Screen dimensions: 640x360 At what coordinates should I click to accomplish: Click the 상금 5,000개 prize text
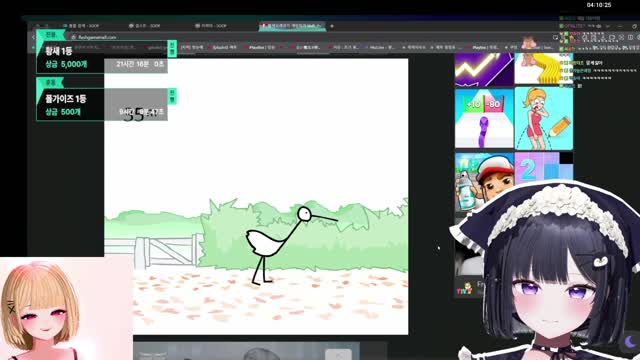coord(66,64)
